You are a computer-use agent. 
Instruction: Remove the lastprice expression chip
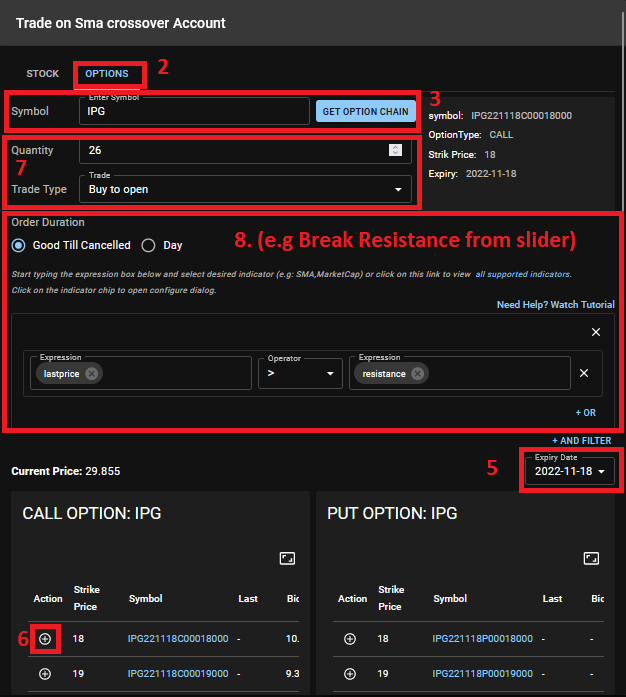92,374
